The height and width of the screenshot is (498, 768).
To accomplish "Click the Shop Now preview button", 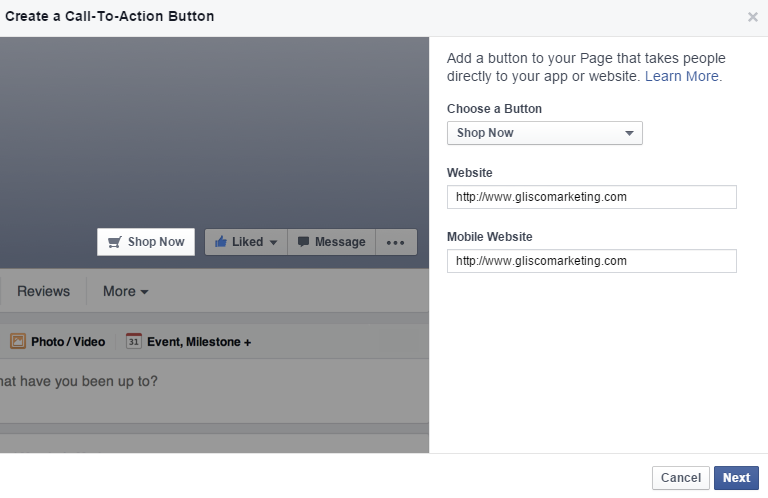I will coord(146,242).
